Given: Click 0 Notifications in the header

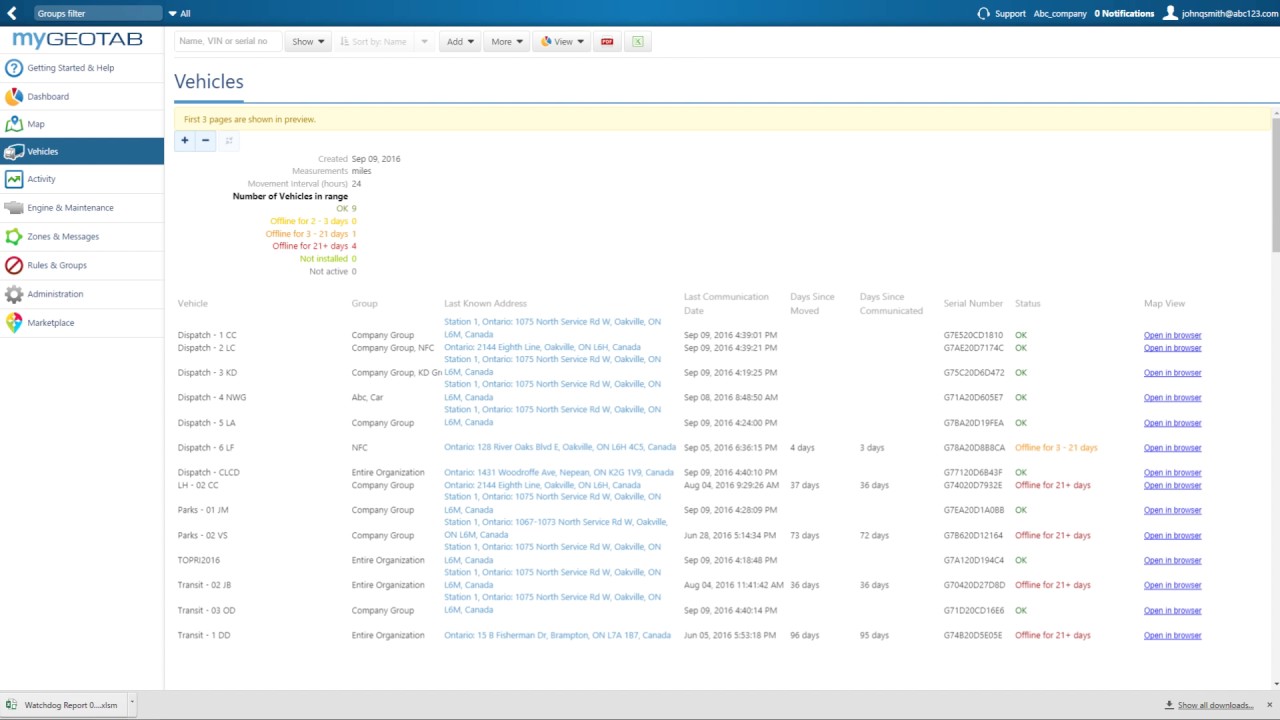Looking at the screenshot, I should point(1124,14).
